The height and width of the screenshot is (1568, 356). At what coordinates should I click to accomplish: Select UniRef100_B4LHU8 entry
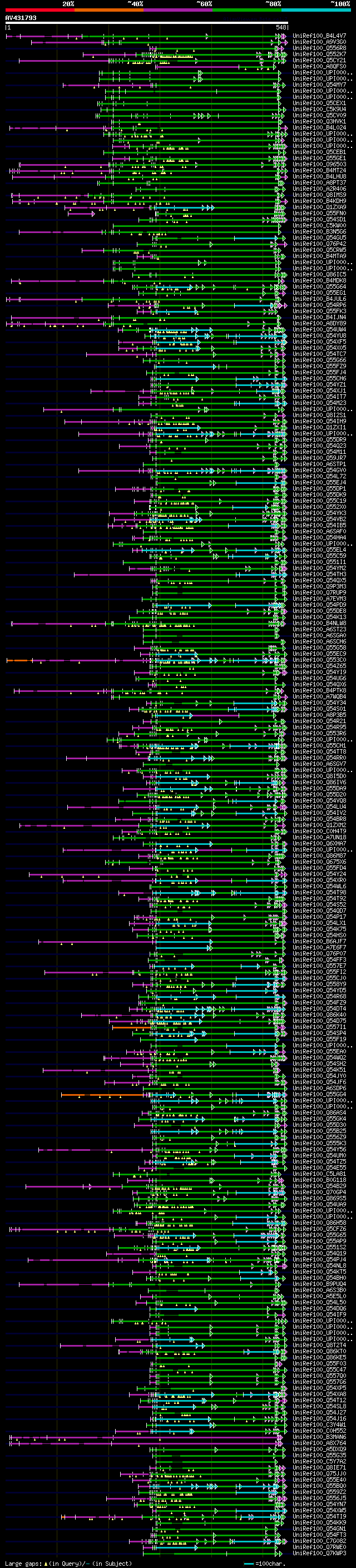(x=319, y=176)
